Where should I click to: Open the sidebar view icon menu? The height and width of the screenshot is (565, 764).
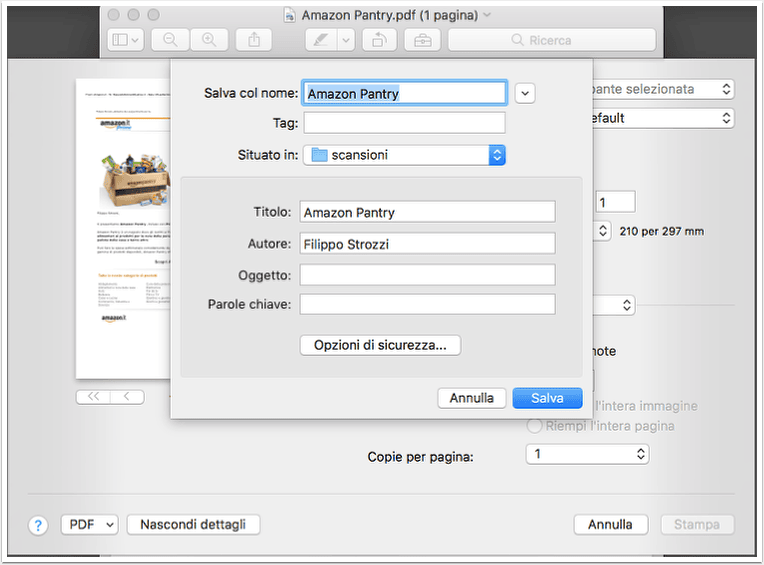point(125,40)
